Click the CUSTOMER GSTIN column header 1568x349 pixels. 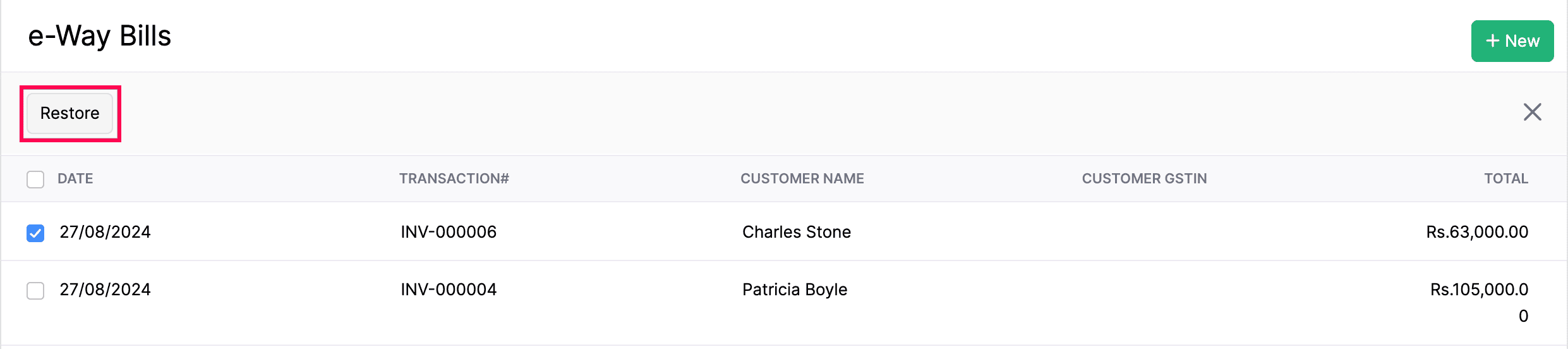coord(1143,179)
